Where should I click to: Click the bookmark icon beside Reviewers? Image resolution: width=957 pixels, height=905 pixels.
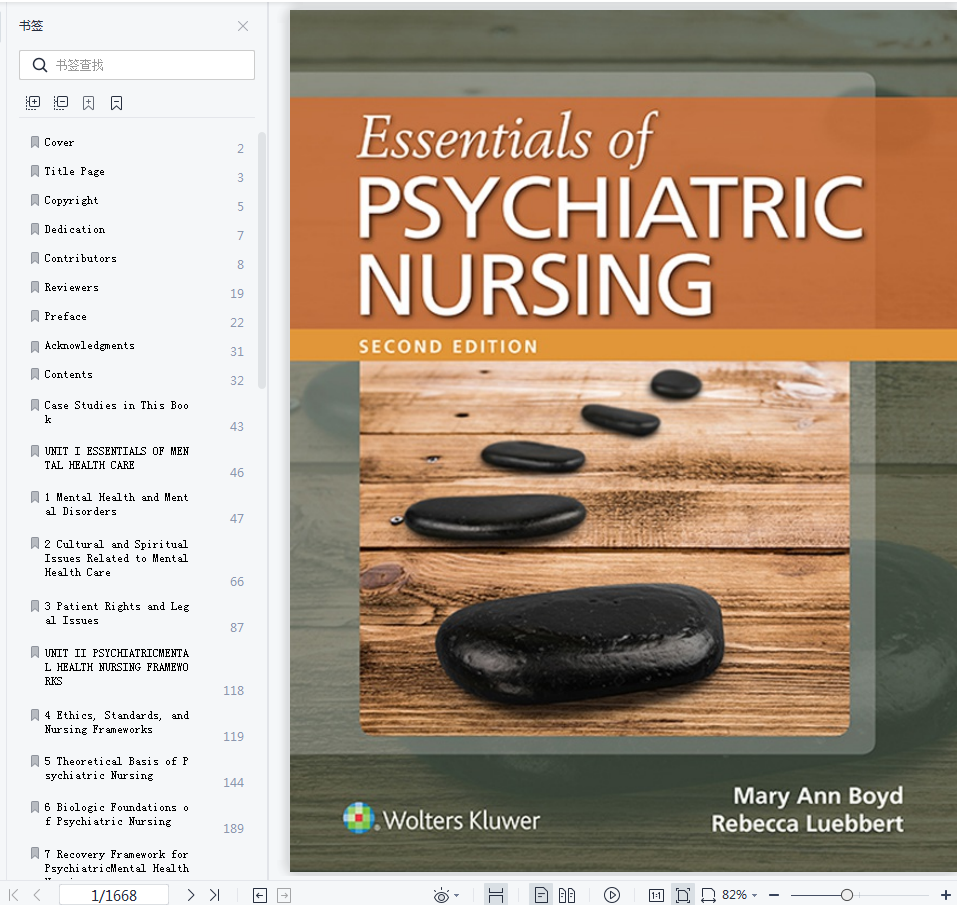point(35,287)
